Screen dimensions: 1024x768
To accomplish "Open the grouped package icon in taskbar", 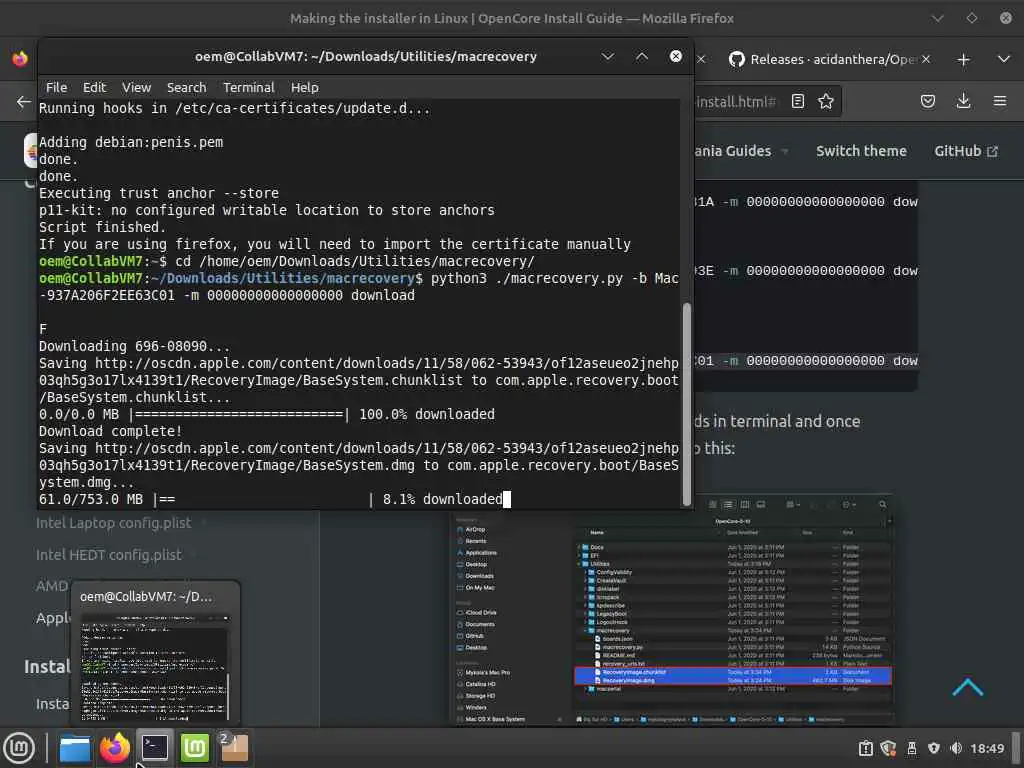I will [233, 748].
